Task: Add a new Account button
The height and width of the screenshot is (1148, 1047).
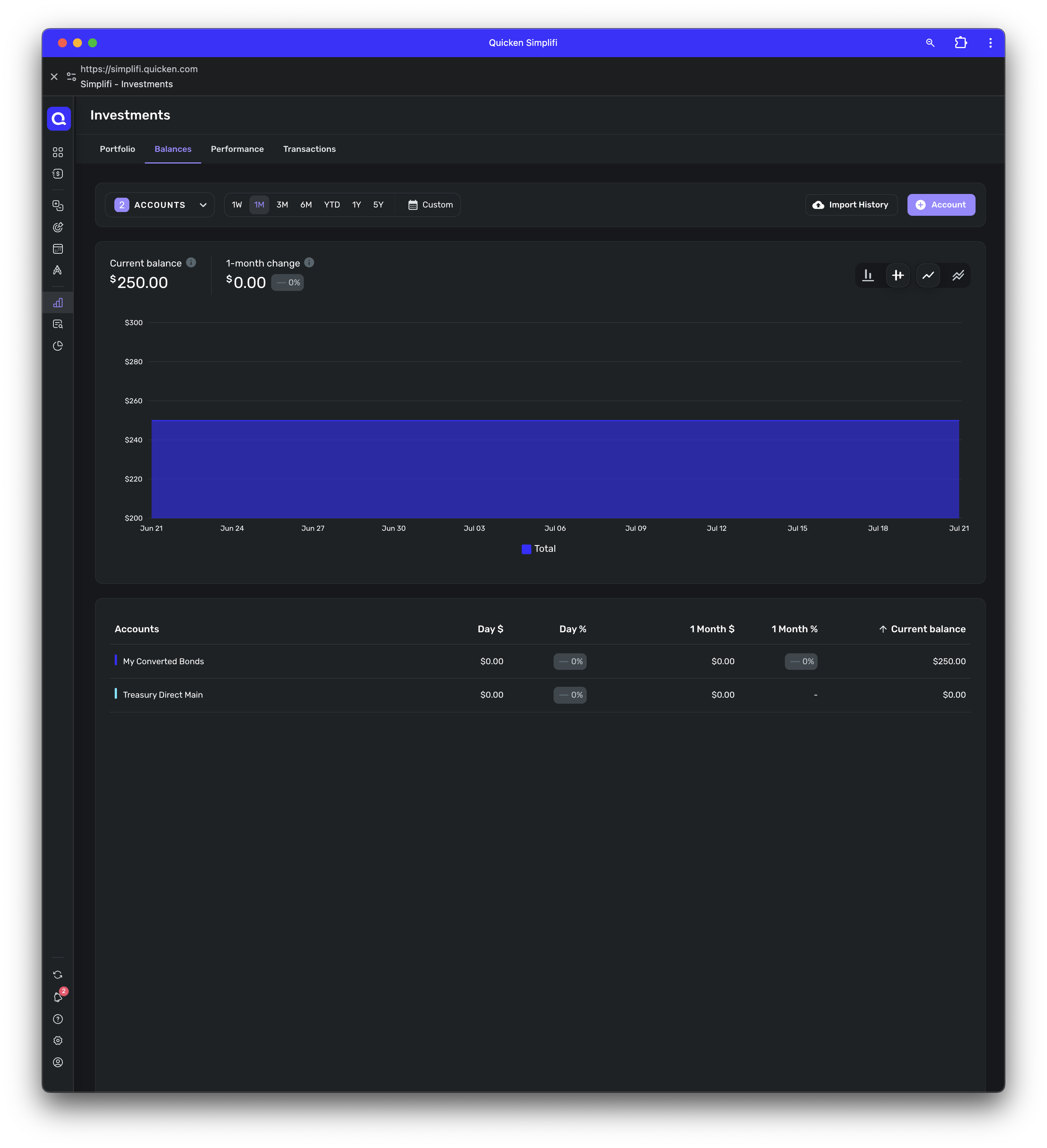Action: (941, 205)
